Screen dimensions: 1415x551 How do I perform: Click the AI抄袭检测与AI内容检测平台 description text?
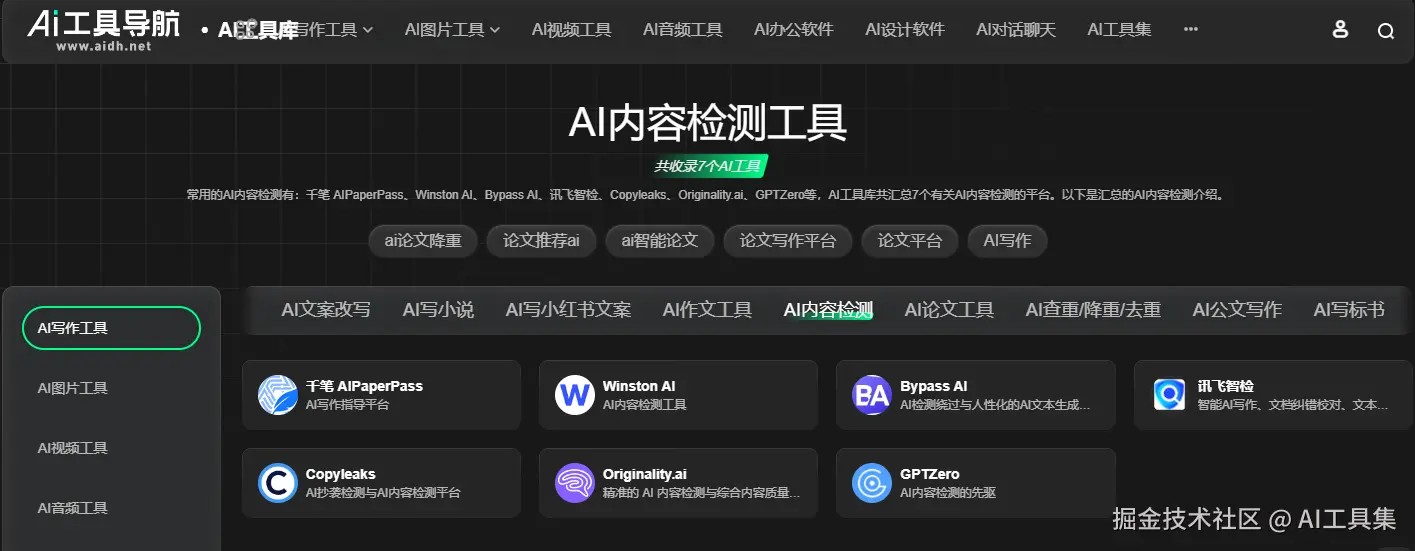point(383,493)
